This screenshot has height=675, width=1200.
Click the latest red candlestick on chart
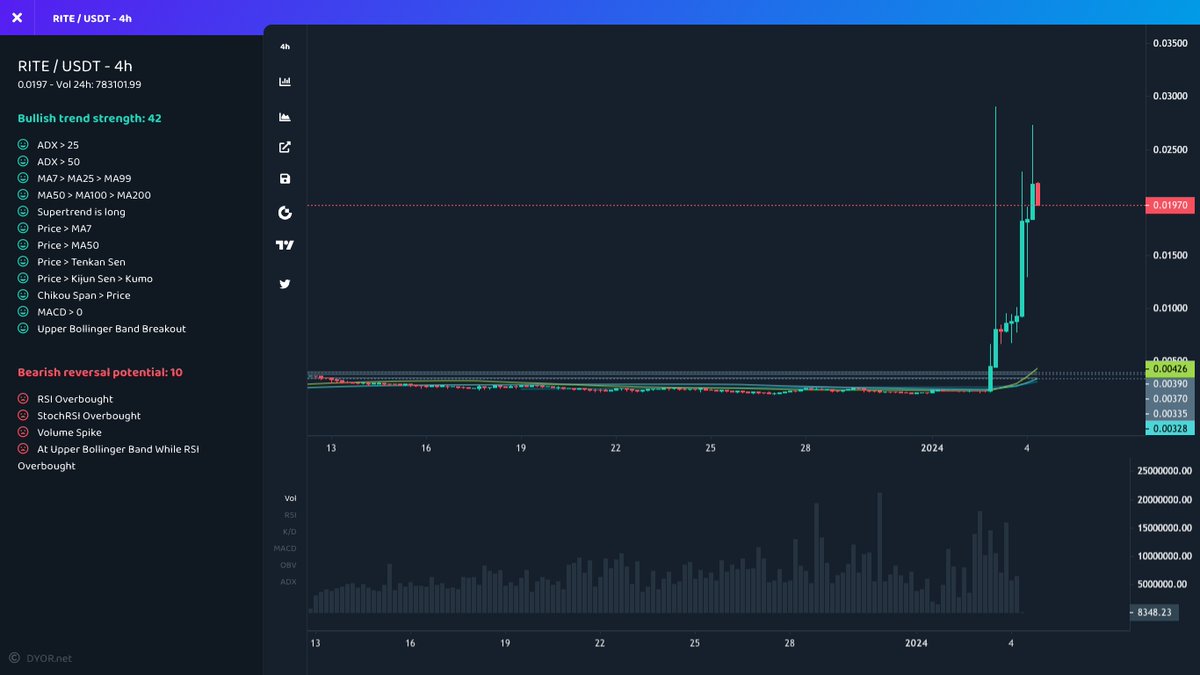[x=1038, y=194]
